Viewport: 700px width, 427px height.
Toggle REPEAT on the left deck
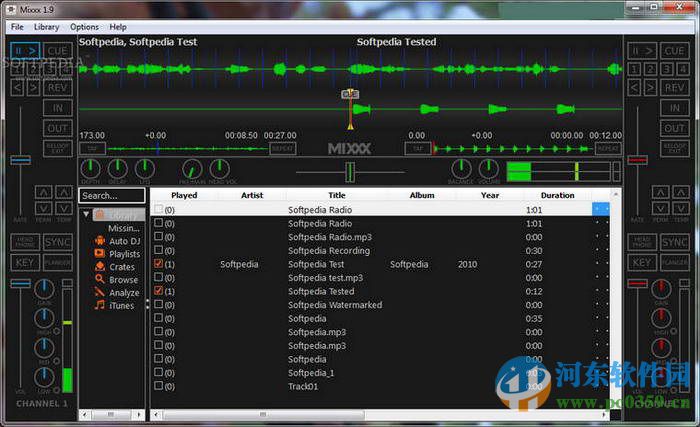tap(283, 148)
